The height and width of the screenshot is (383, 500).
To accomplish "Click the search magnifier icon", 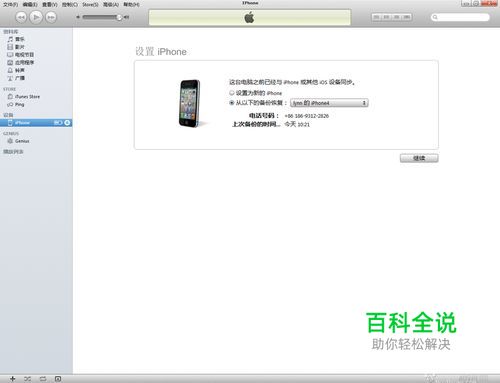I will tap(435, 17).
